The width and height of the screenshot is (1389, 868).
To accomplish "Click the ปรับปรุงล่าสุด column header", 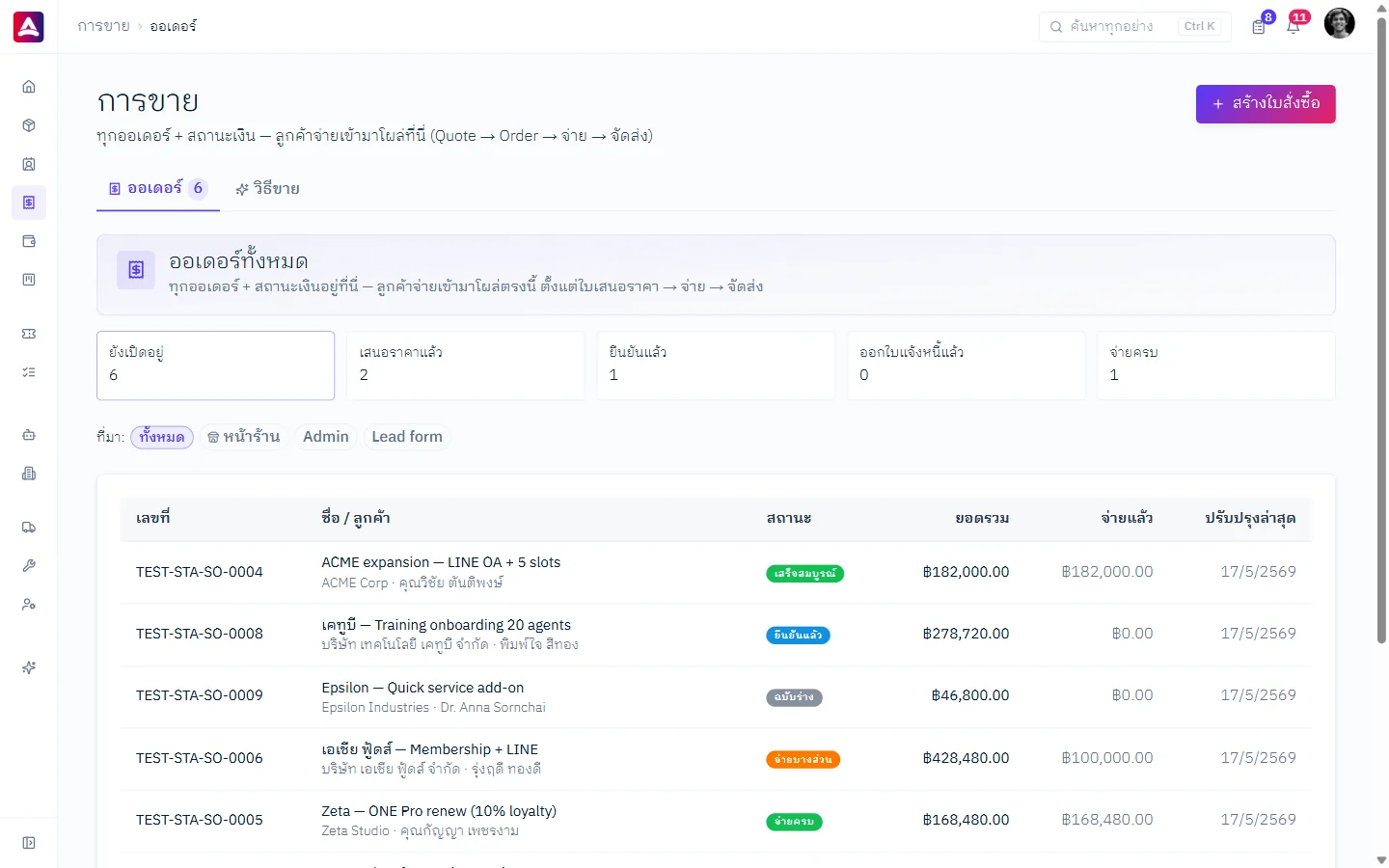I will pos(1250,518).
